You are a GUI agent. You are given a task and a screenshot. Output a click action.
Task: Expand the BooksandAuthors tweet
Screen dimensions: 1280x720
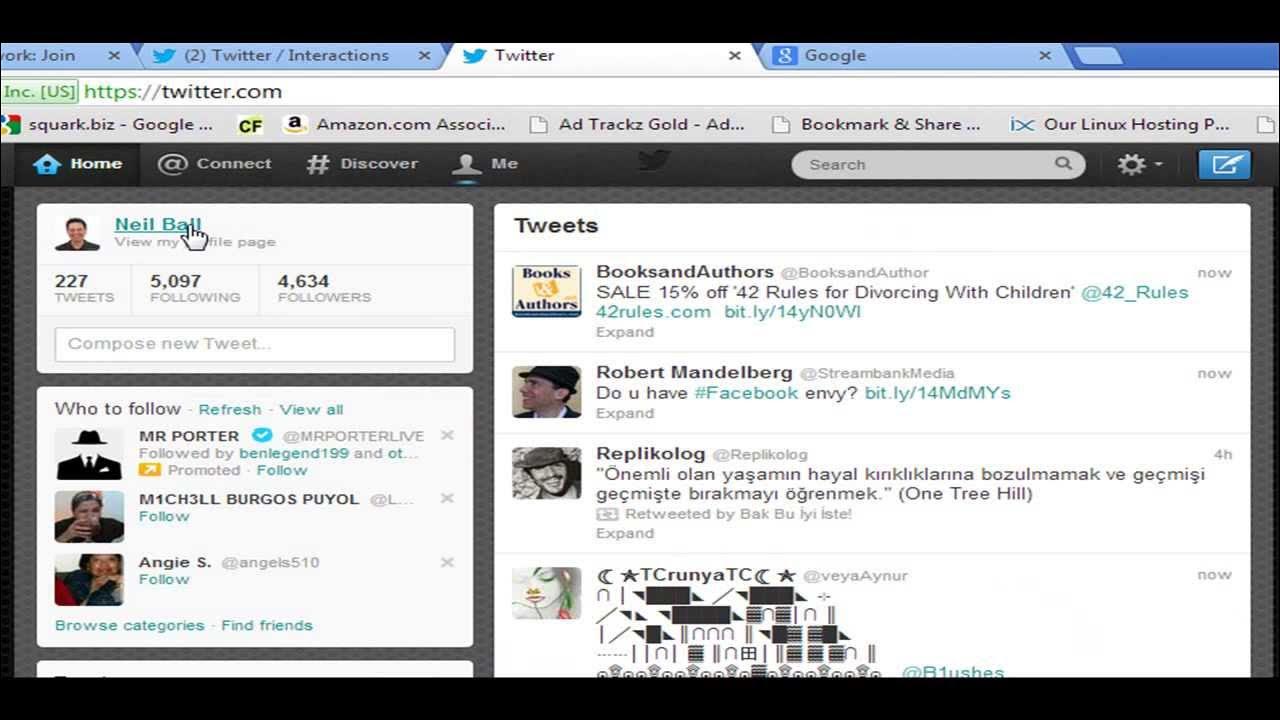coord(625,332)
